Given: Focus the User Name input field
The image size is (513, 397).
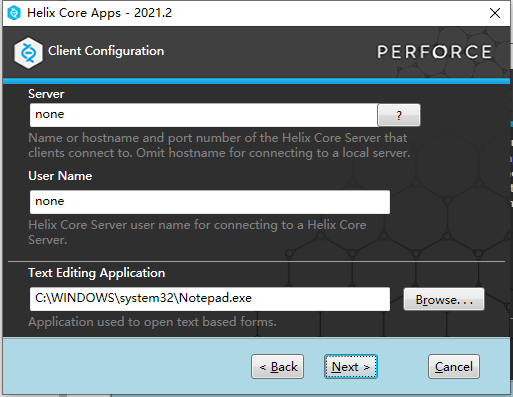Looking at the screenshot, I should coord(210,202).
